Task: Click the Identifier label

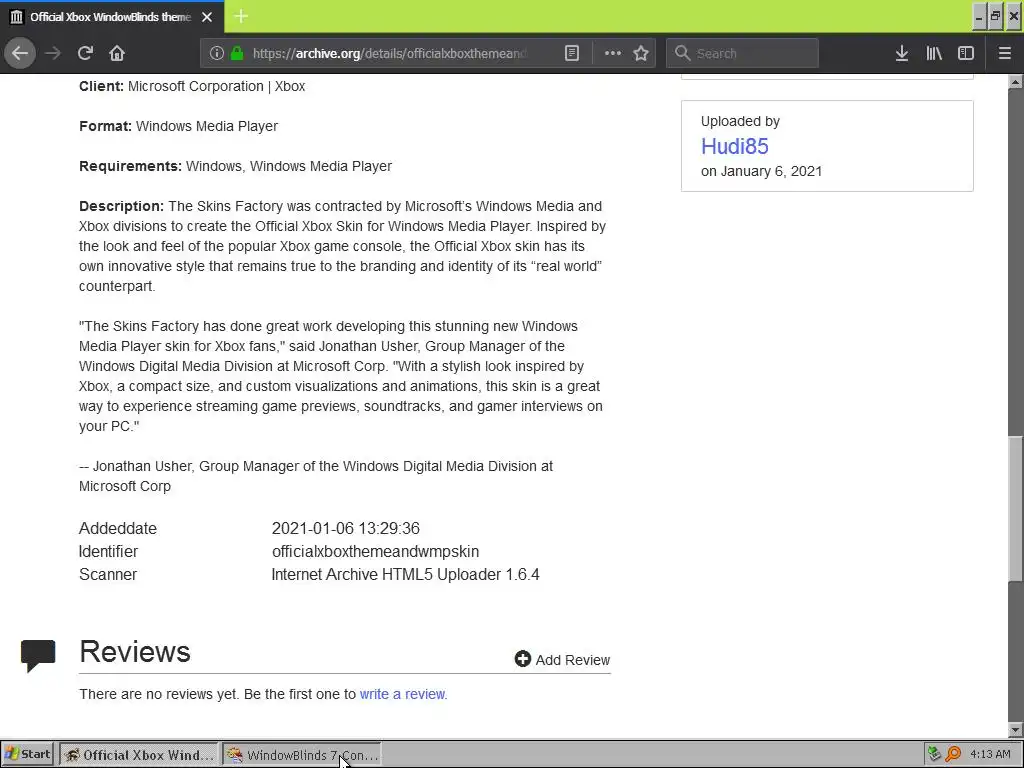Action: (108, 551)
